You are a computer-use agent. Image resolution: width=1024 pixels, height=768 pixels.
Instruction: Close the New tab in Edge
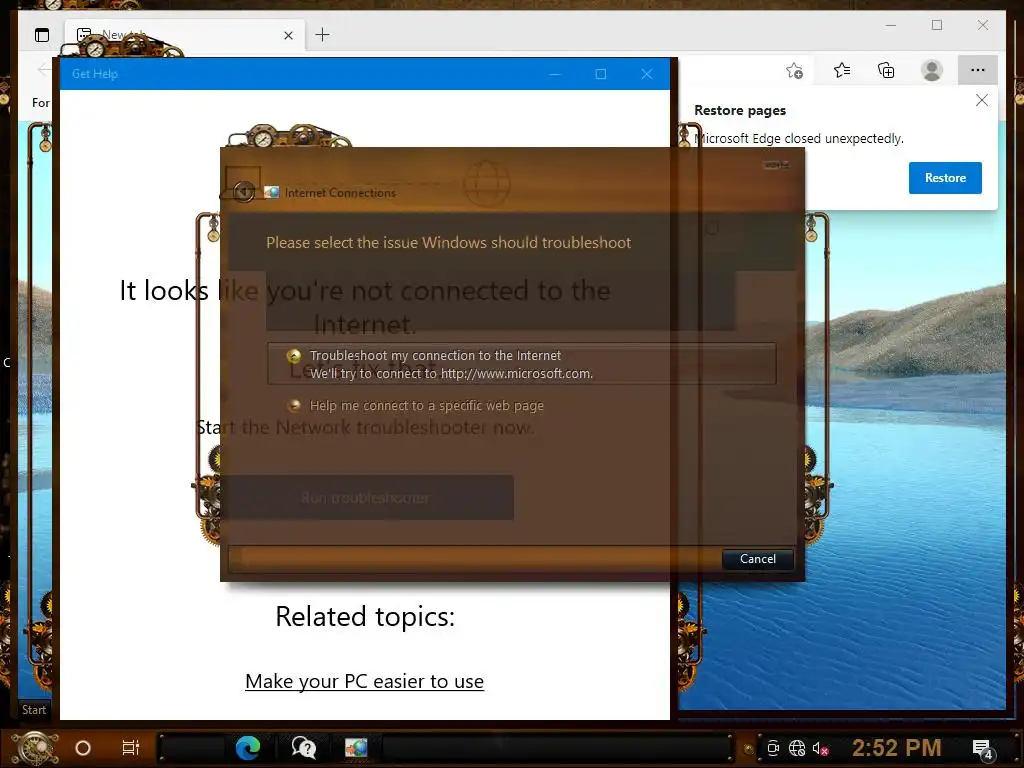[x=288, y=35]
